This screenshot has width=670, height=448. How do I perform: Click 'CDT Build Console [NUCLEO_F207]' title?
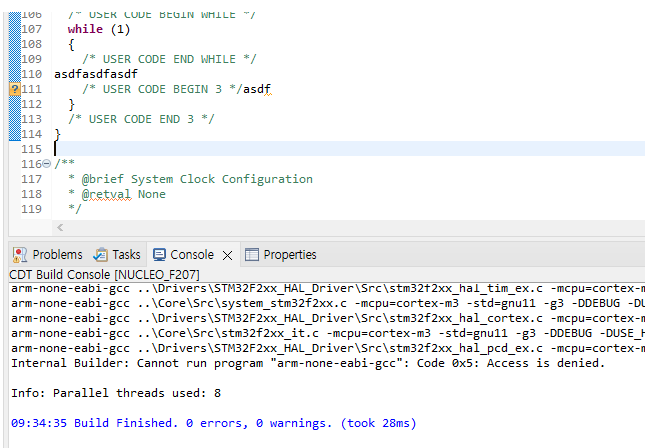(104, 274)
